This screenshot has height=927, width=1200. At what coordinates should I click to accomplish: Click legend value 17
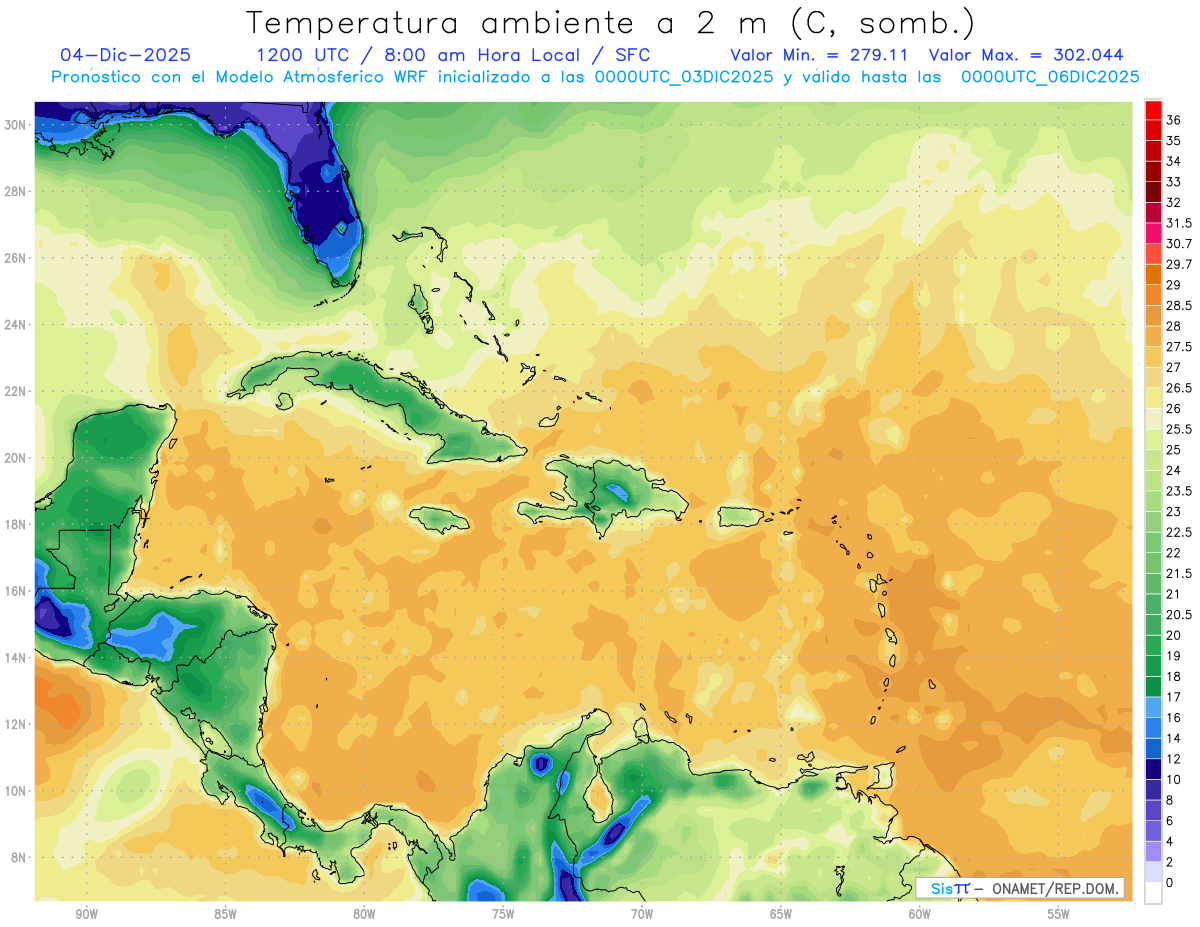[1174, 697]
